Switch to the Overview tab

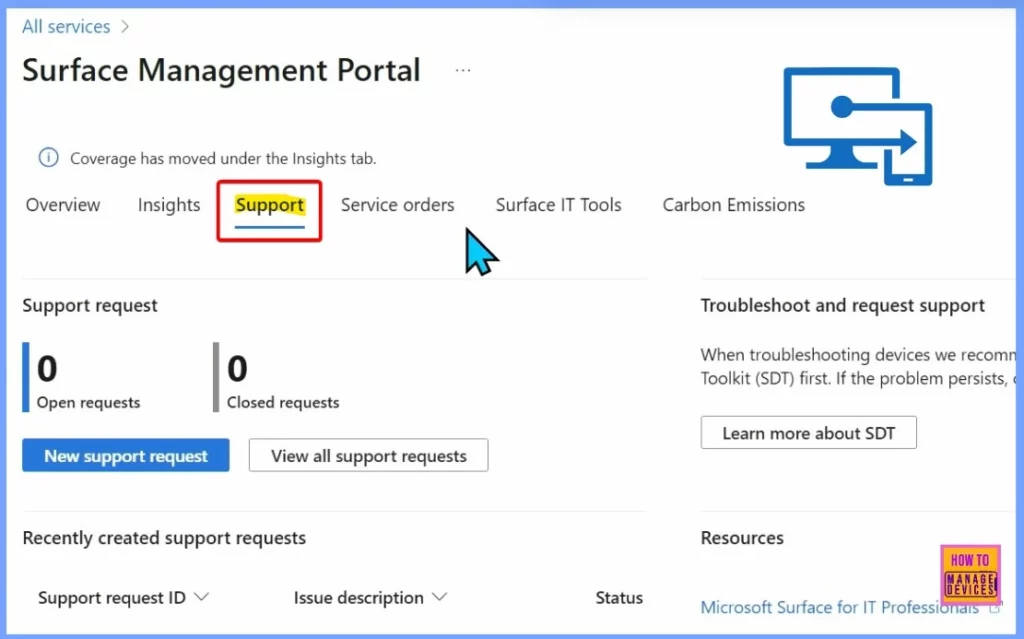[63, 205]
